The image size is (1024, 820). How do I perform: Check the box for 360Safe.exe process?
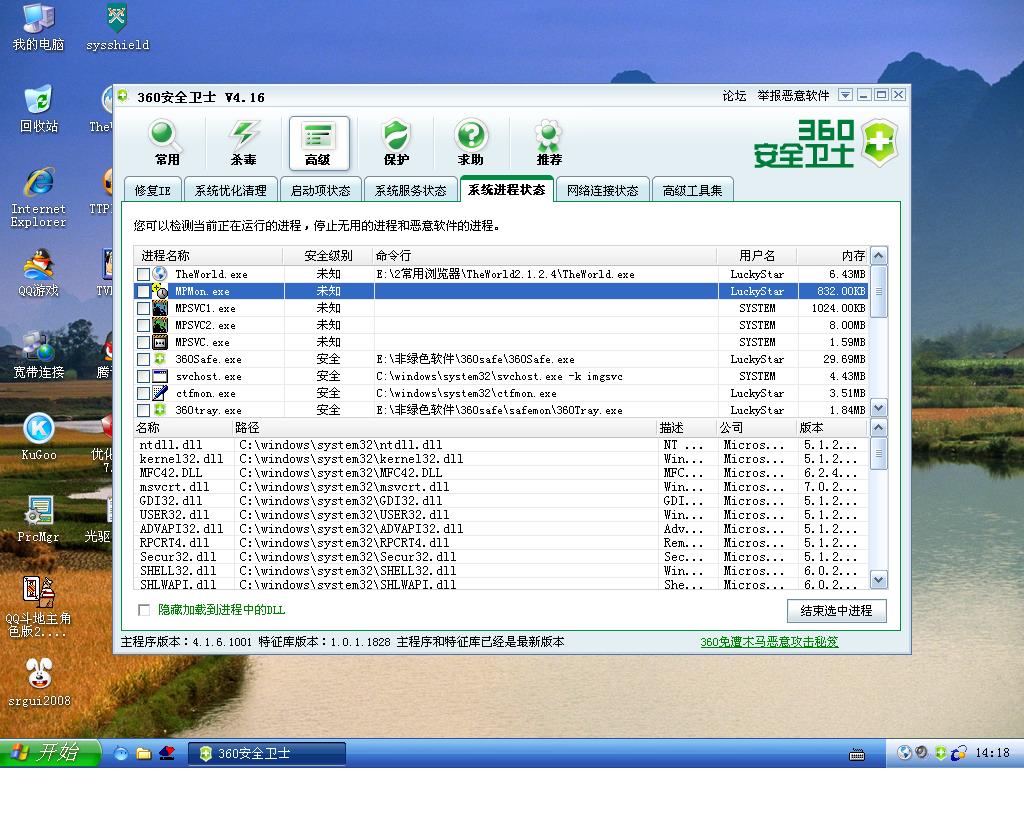143,359
